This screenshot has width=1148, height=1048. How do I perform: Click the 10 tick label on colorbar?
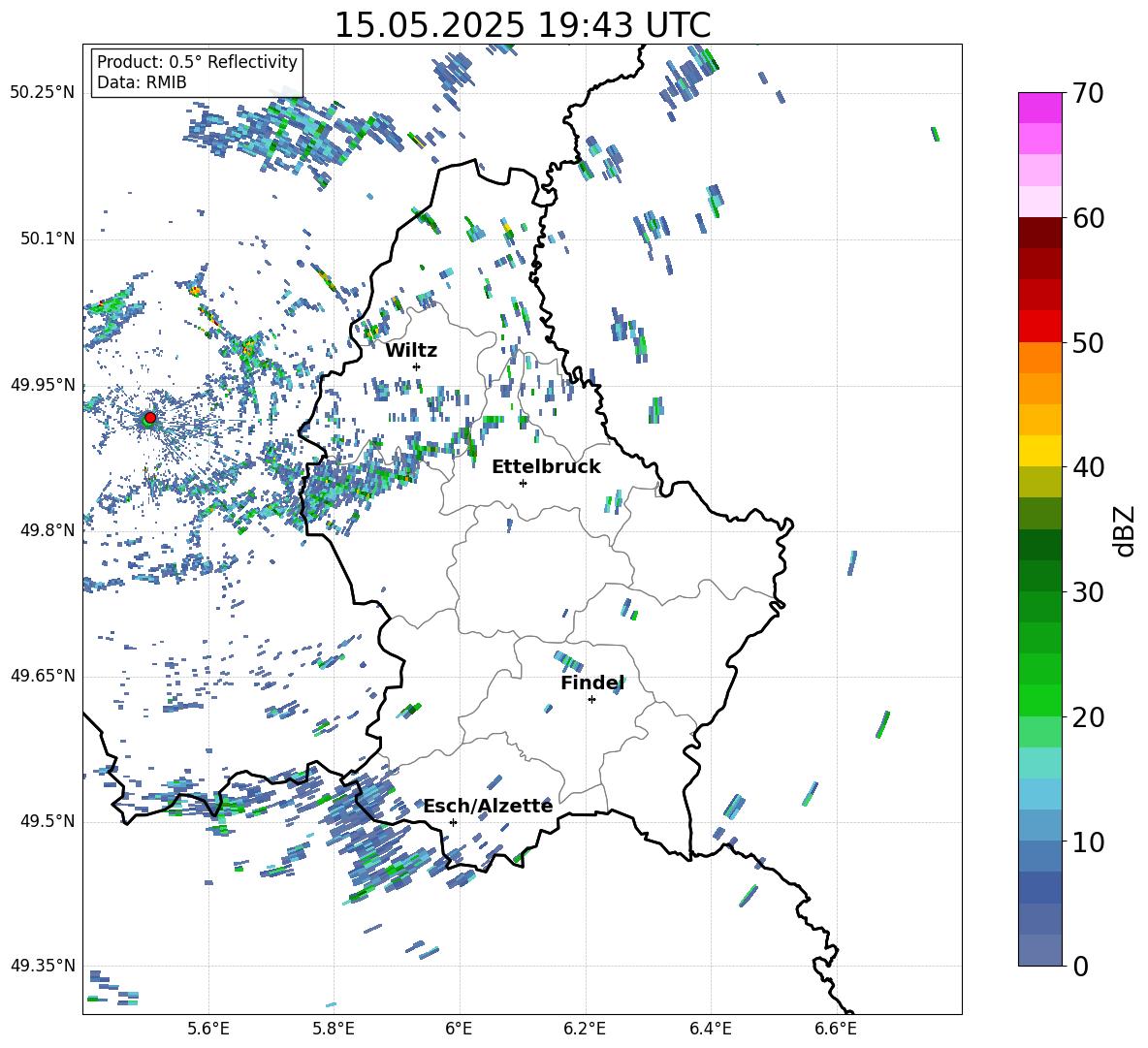coord(1087,842)
